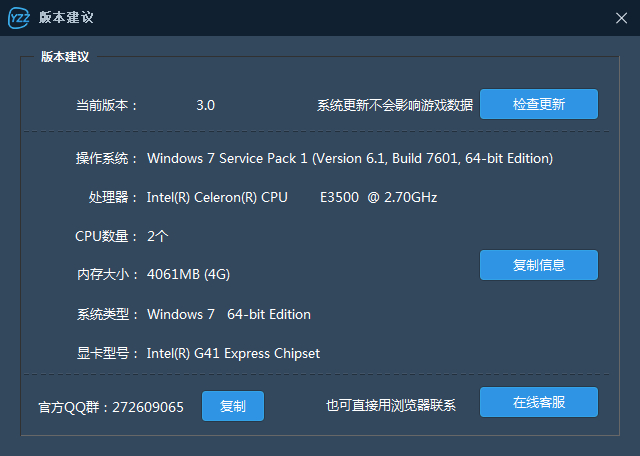
Task: Click the 操作系统 label
Action: tap(107, 158)
